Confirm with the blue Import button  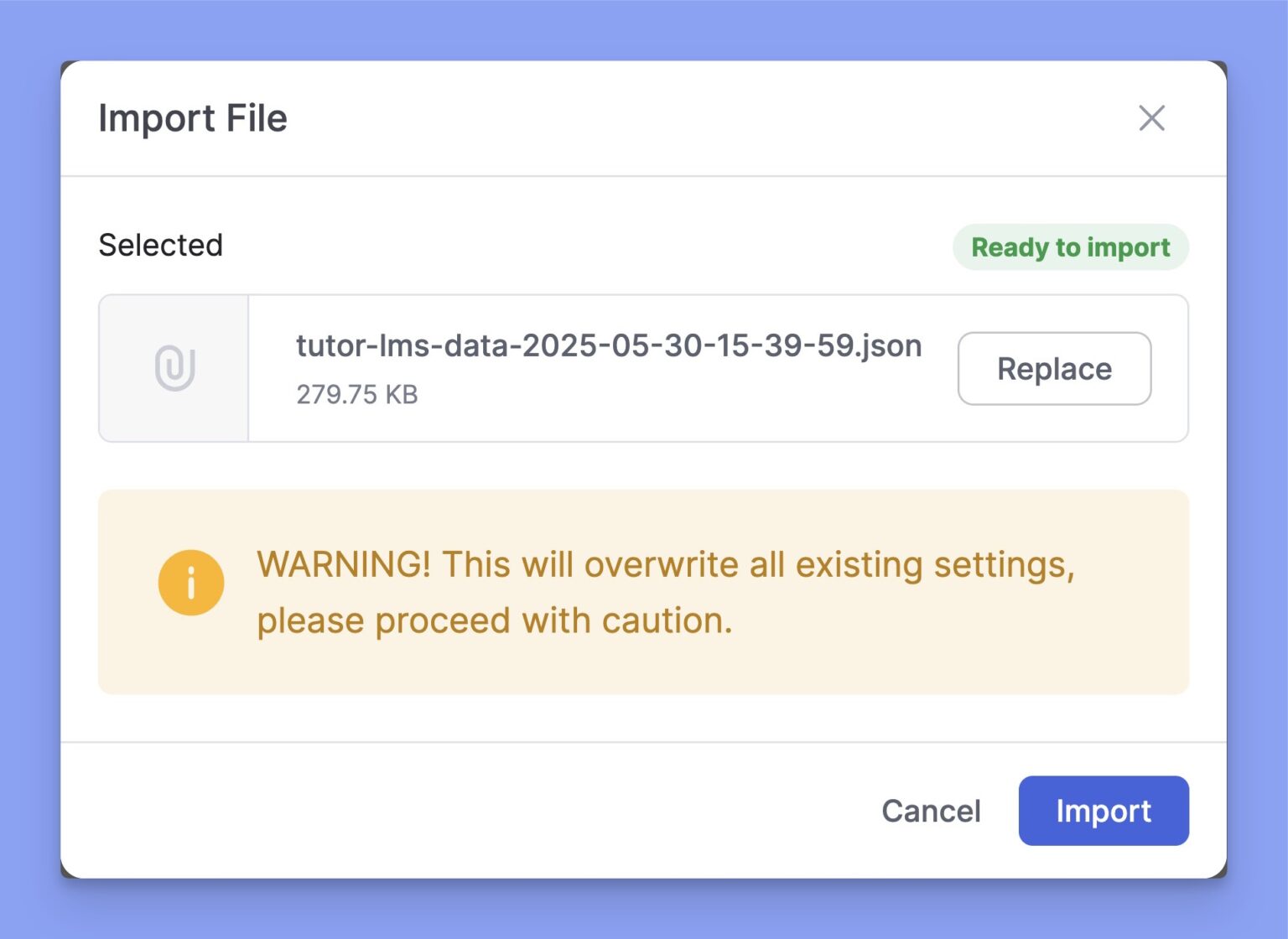point(1103,811)
